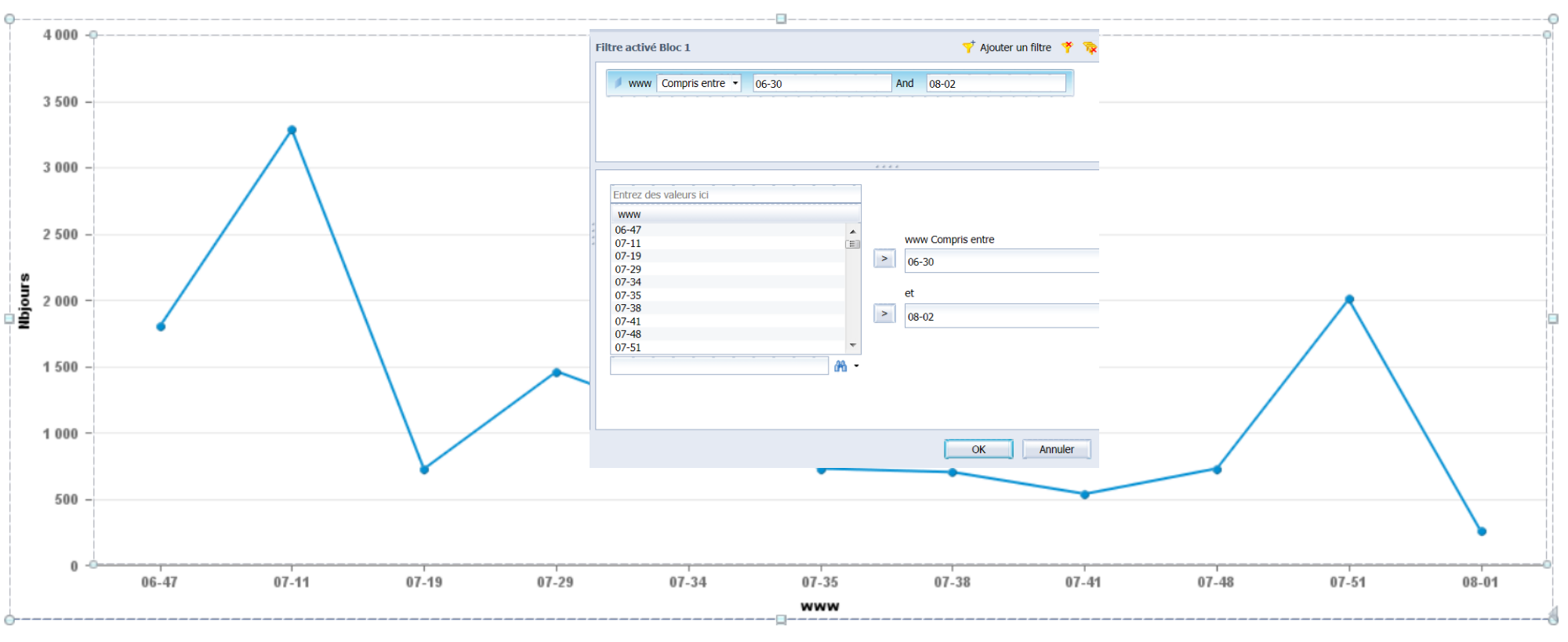Screen dimensions: 1568x642
Task: Click the values list scrollbar up arrow
Action: click(x=853, y=231)
